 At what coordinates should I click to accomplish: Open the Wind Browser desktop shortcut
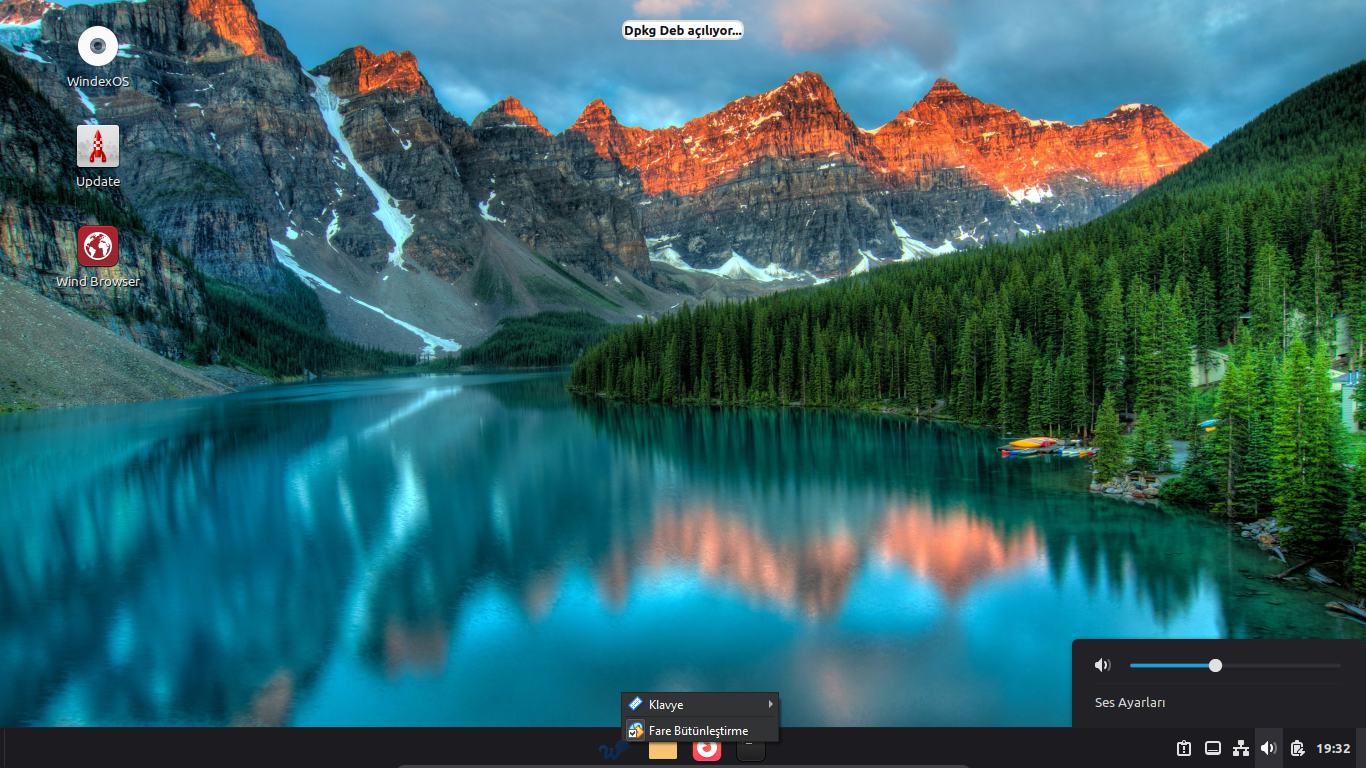coord(98,246)
